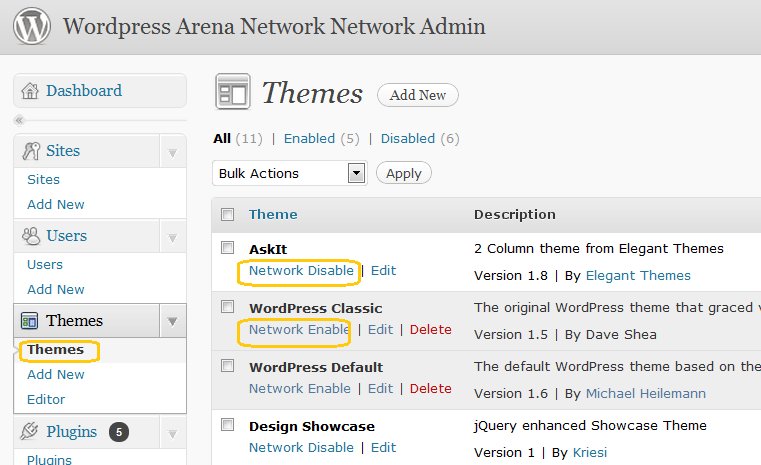Check the AskIt theme checkbox
The height and width of the screenshot is (465, 761).
click(228, 248)
